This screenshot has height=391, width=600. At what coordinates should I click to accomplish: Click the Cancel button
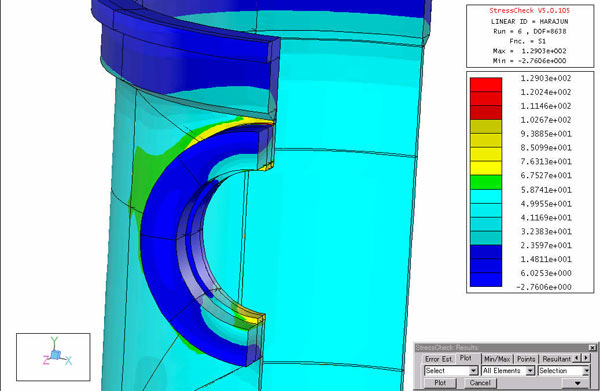480,383
